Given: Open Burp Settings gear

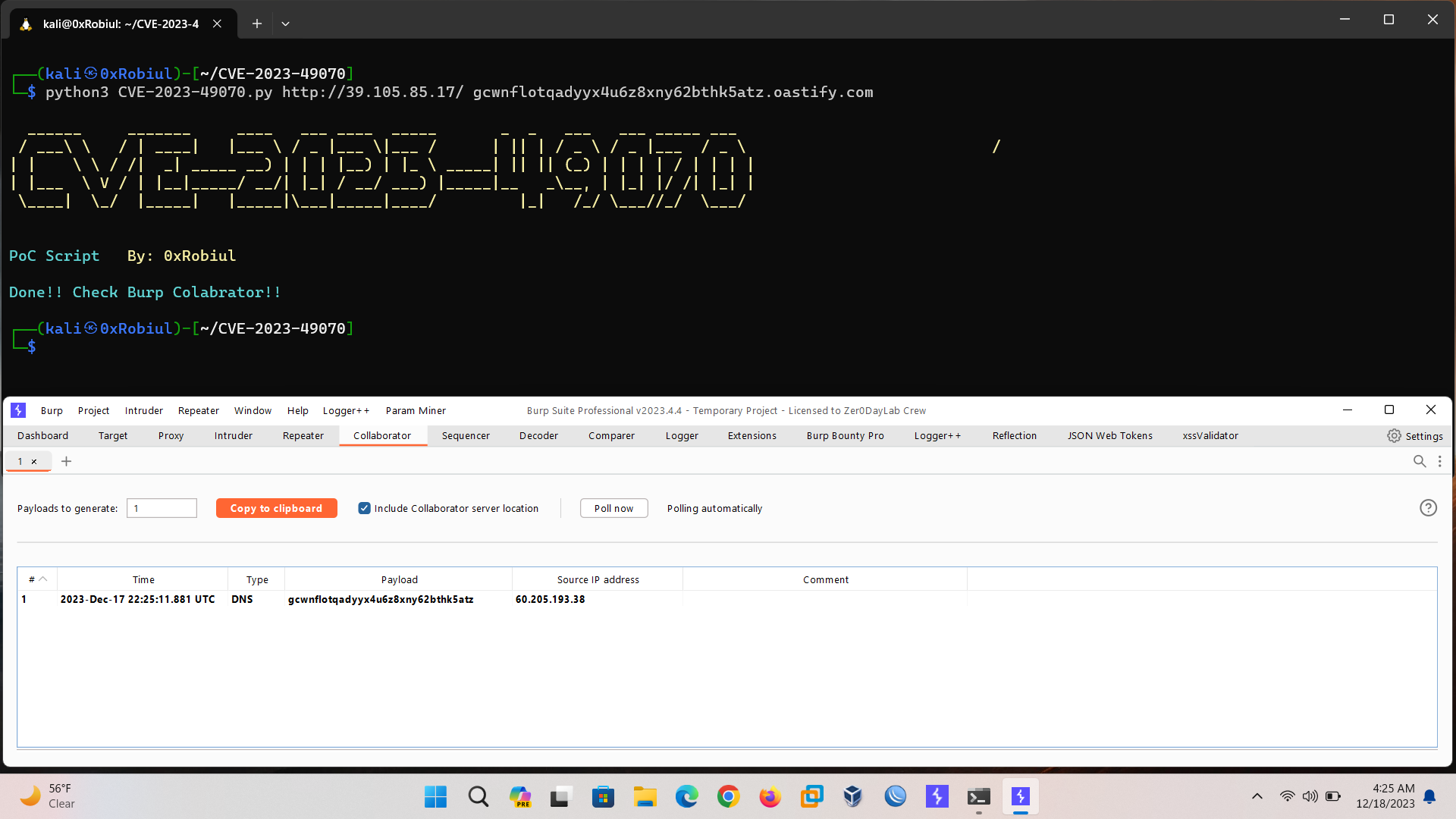Looking at the screenshot, I should point(1415,436).
